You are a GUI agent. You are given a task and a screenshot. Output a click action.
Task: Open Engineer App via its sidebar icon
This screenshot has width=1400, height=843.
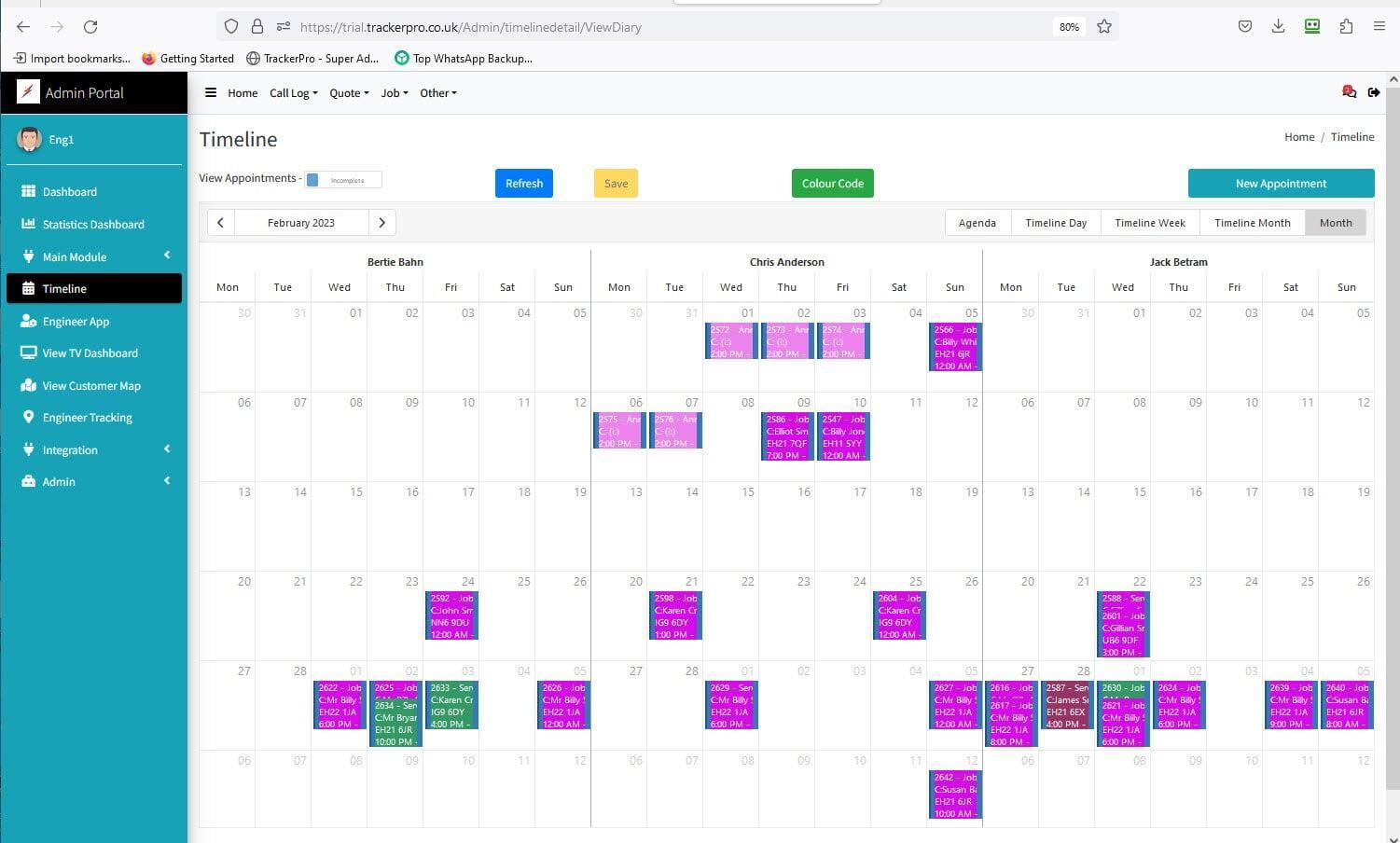click(x=28, y=321)
